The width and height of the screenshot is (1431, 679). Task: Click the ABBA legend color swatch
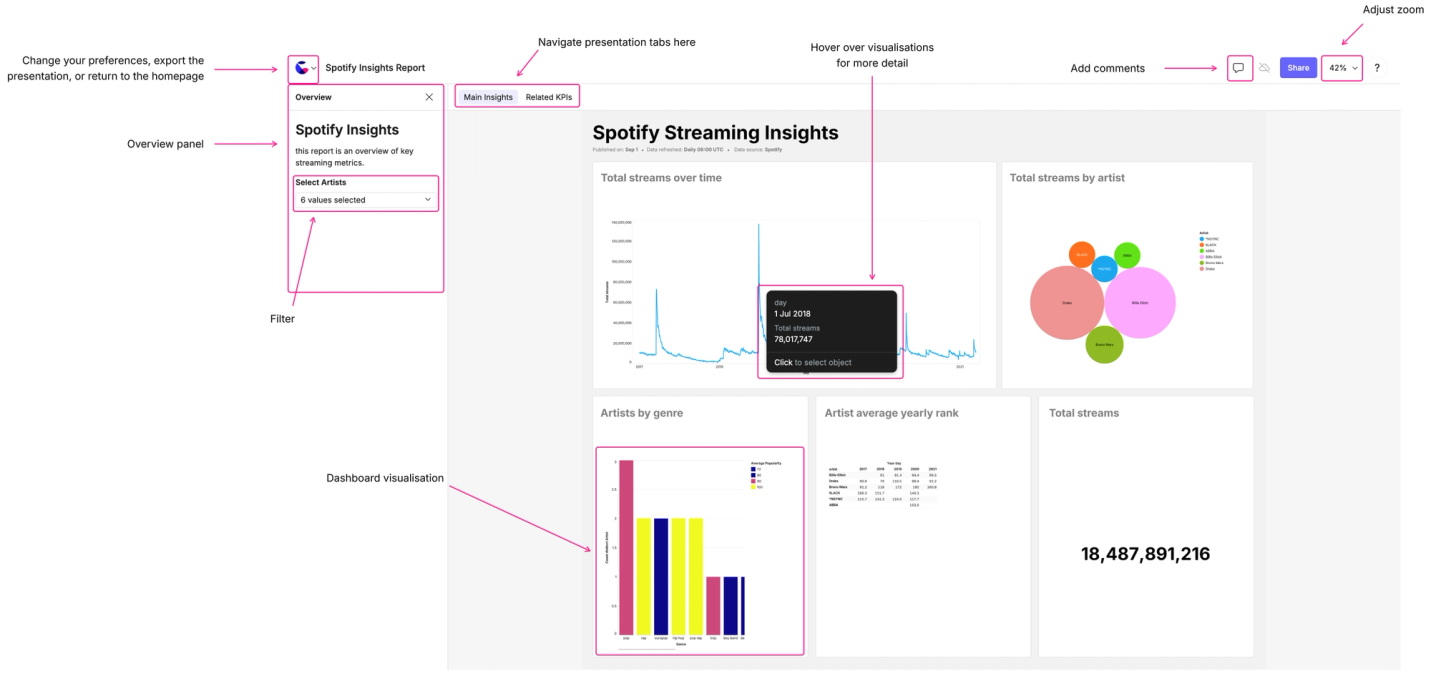pos(1201,251)
